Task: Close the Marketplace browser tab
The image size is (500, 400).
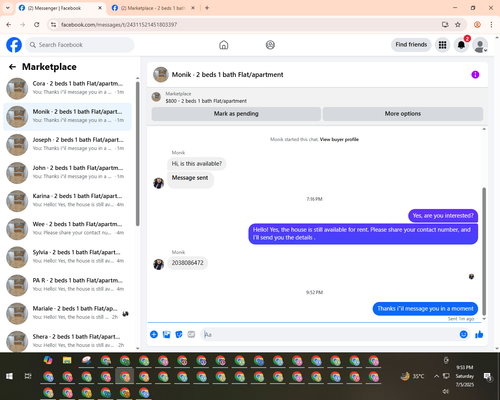Action: coord(193,8)
